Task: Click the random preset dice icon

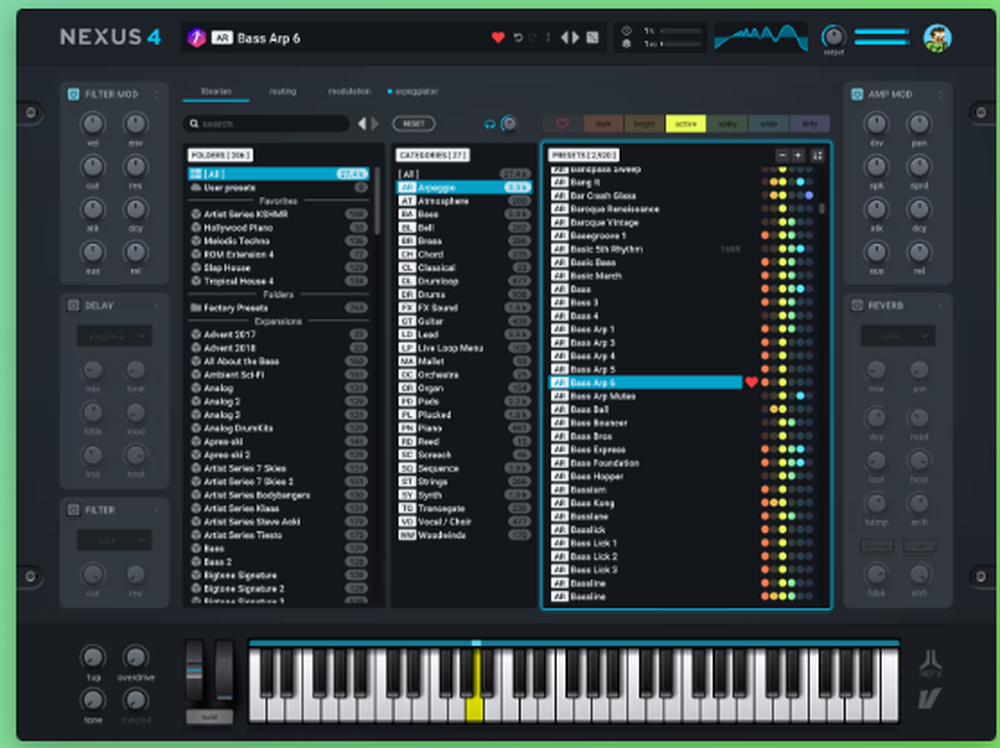Action: [x=592, y=38]
